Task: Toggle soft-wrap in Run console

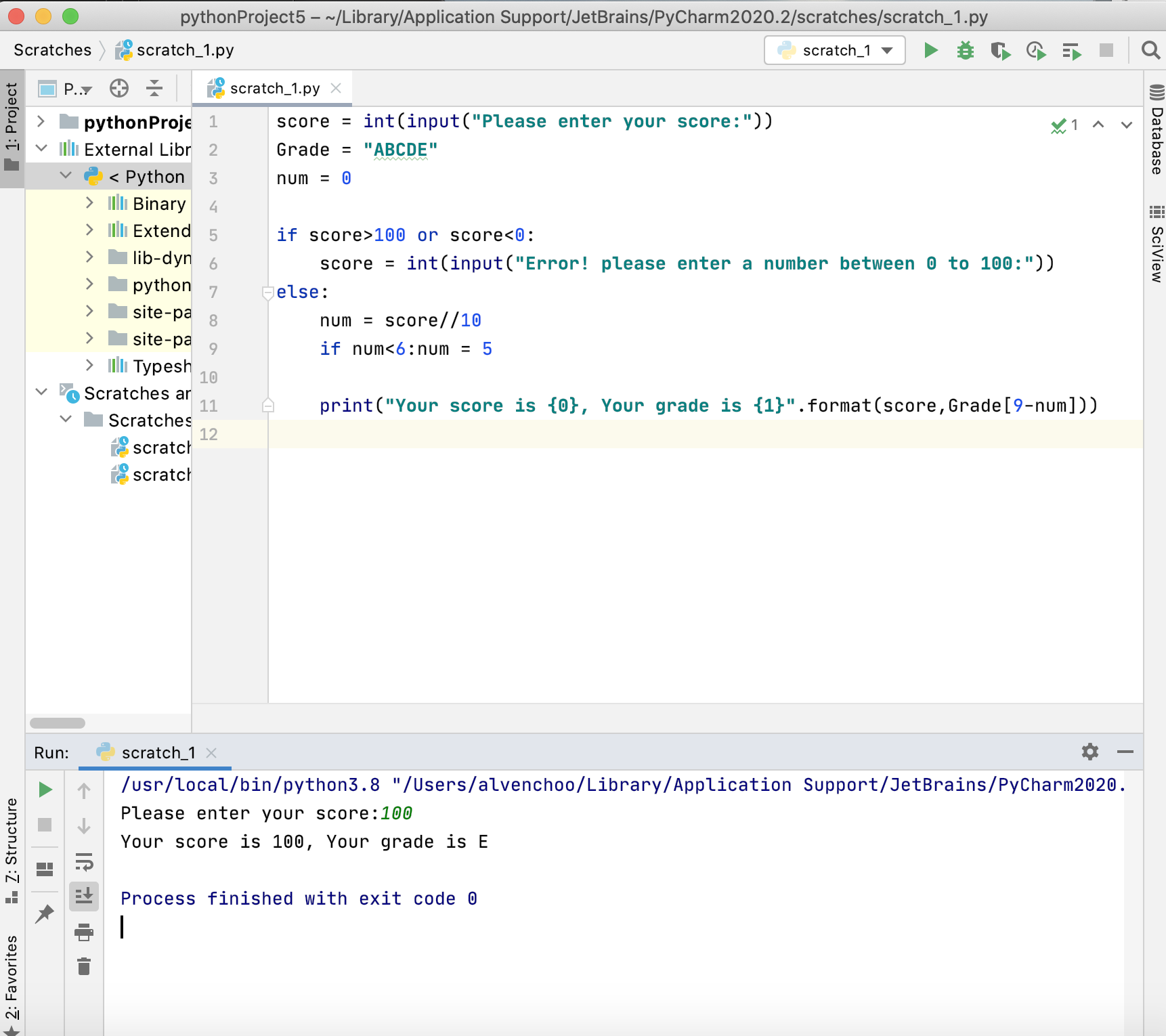Action: click(84, 861)
